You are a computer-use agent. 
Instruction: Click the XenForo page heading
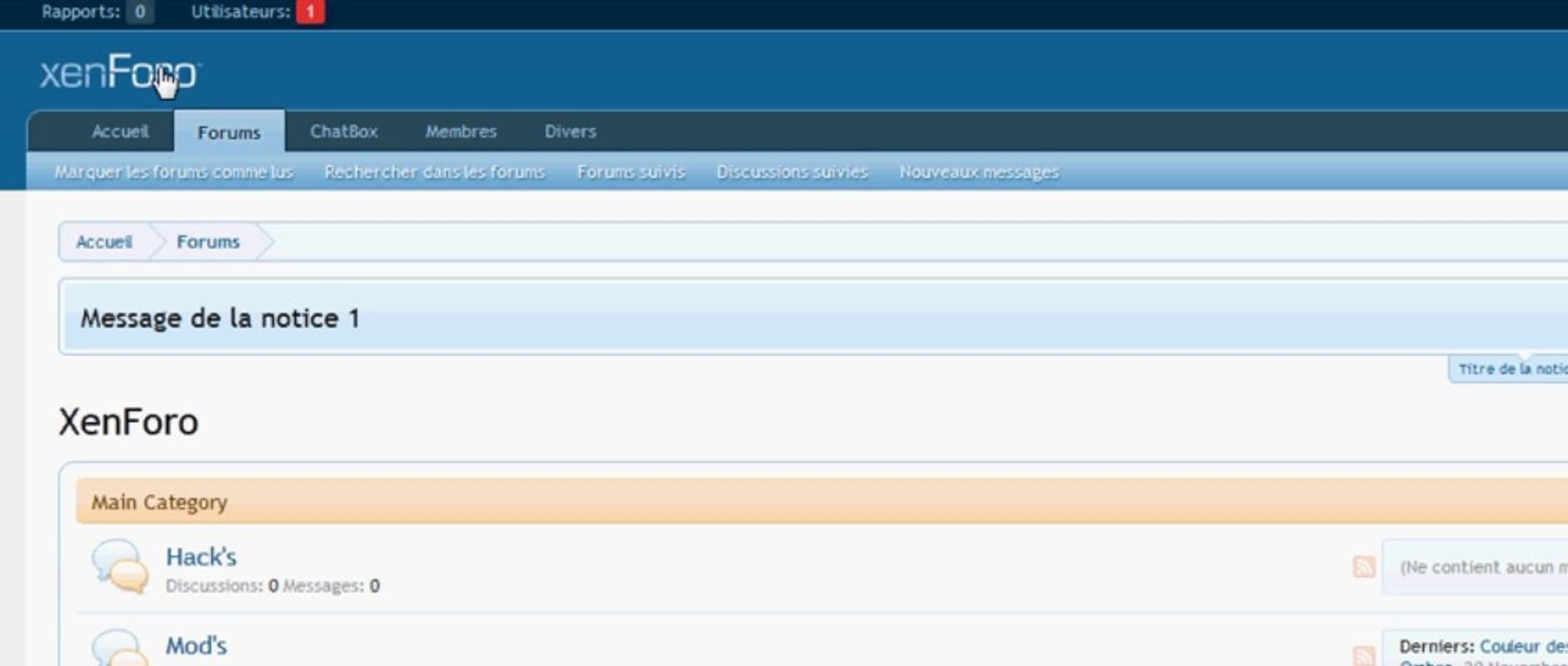coord(129,422)
